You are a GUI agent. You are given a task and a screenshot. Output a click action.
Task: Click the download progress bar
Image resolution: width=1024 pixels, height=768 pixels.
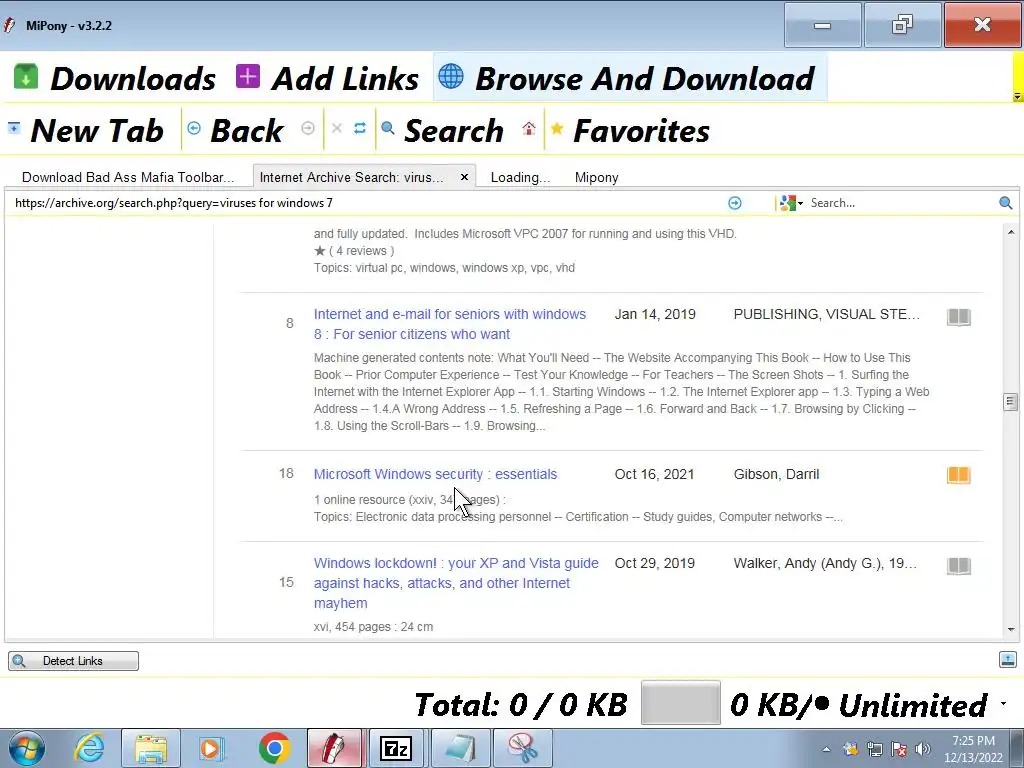click(x=680, y=703)
